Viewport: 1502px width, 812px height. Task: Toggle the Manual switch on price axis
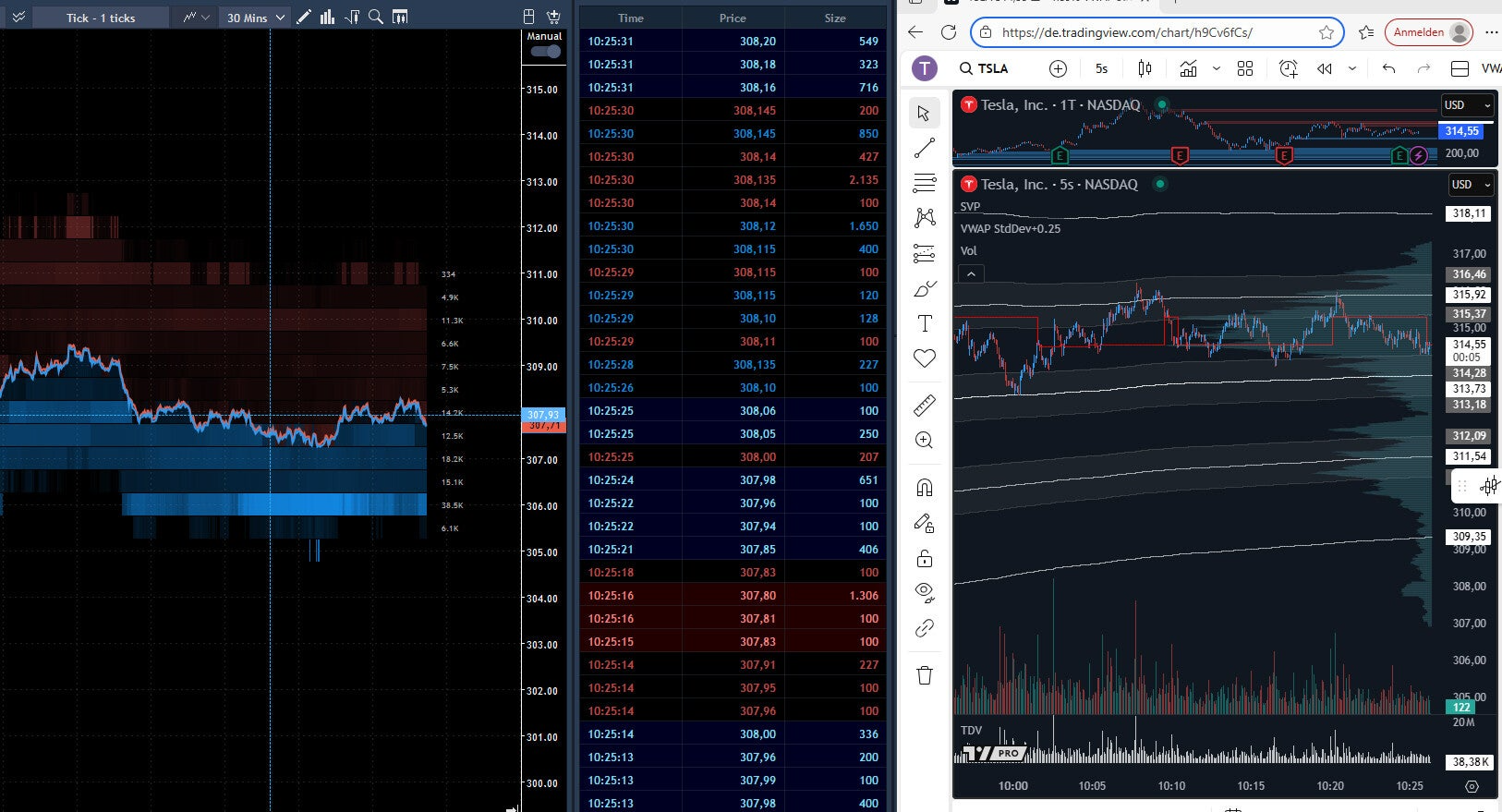545,52
